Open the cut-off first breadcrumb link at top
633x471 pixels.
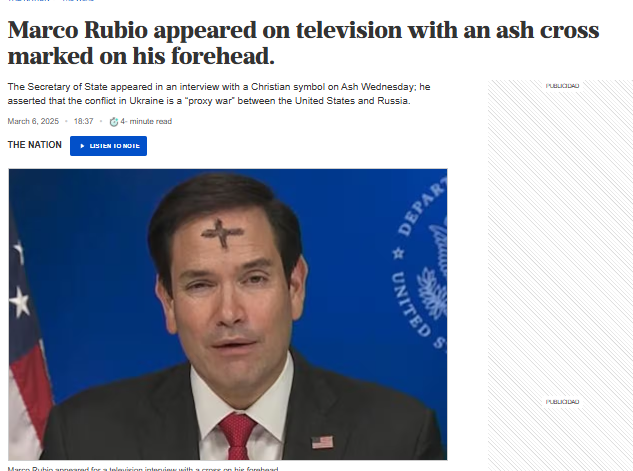click(28, 1)
